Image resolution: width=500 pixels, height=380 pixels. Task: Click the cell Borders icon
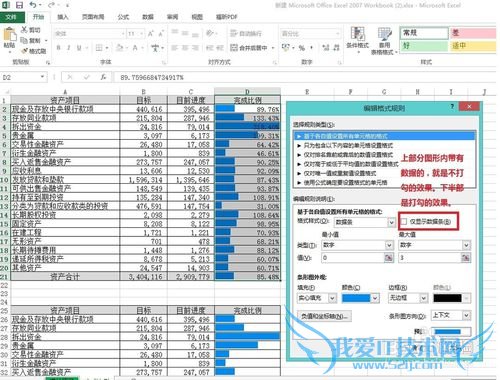99,48
